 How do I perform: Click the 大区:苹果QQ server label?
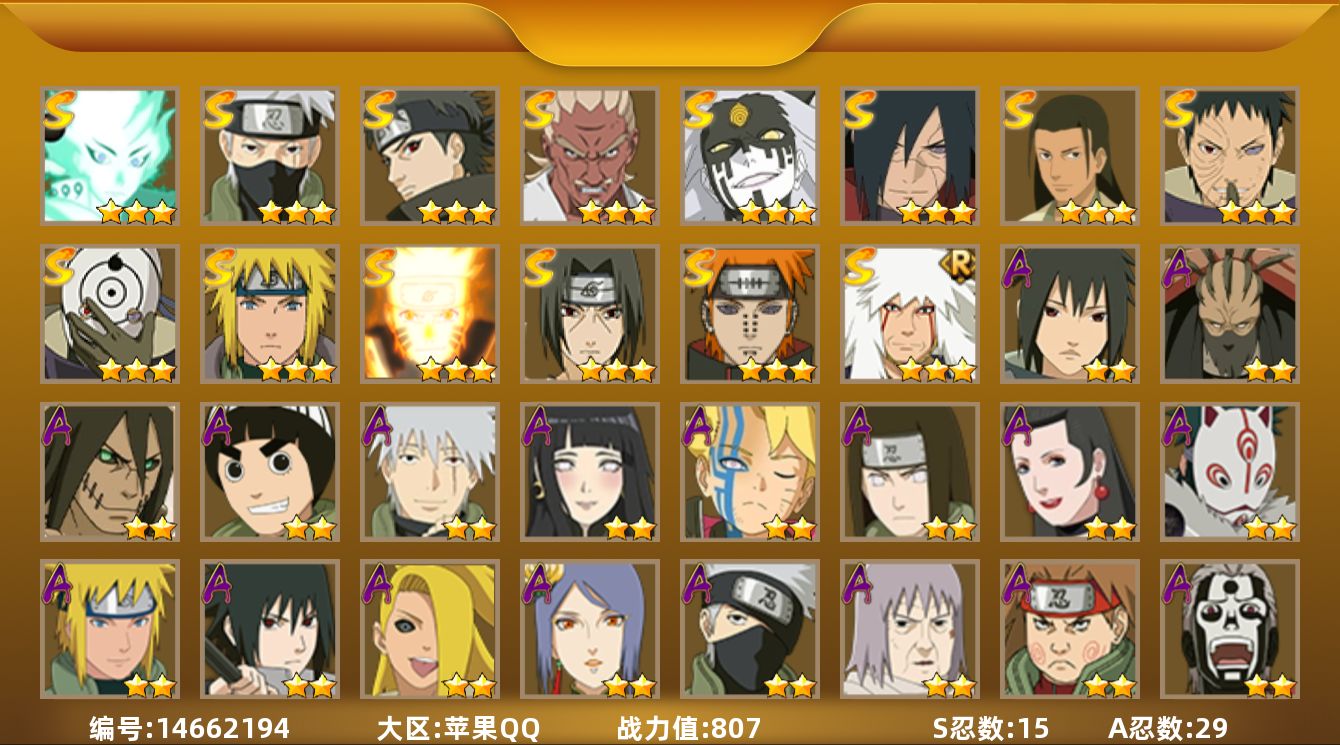[x=458, y=728]
